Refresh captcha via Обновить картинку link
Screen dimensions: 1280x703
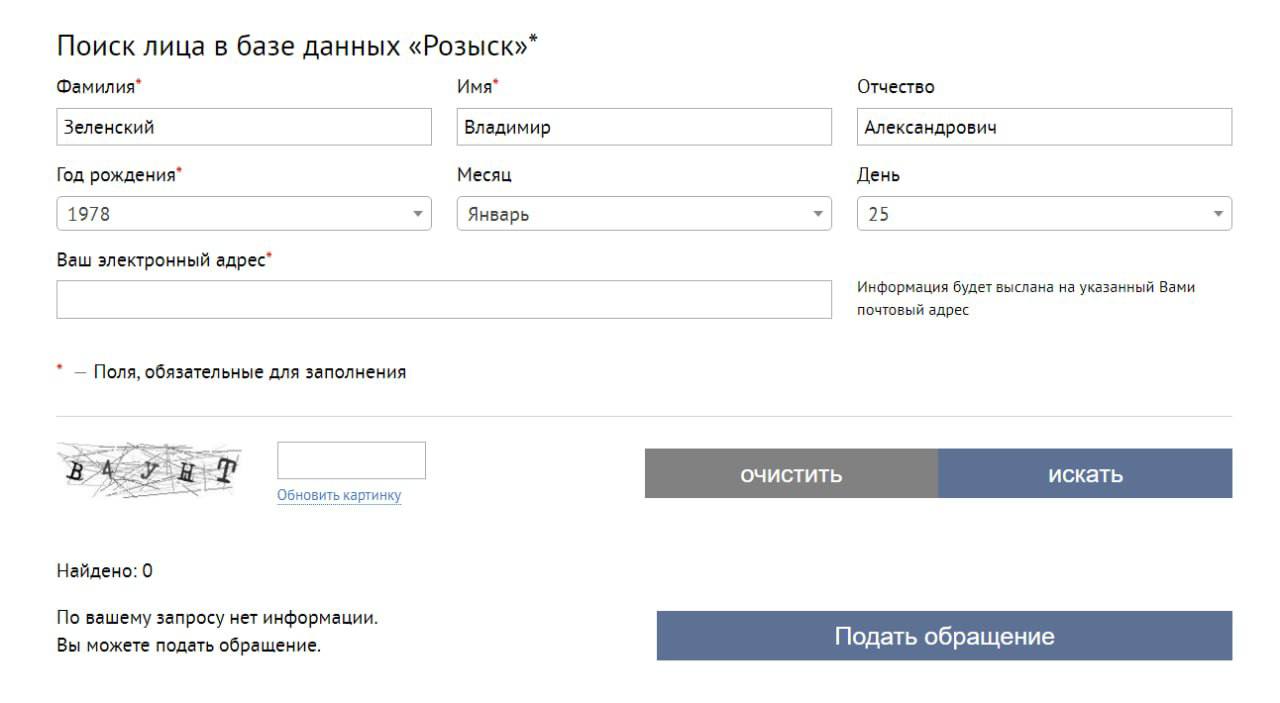pos(339,496)
